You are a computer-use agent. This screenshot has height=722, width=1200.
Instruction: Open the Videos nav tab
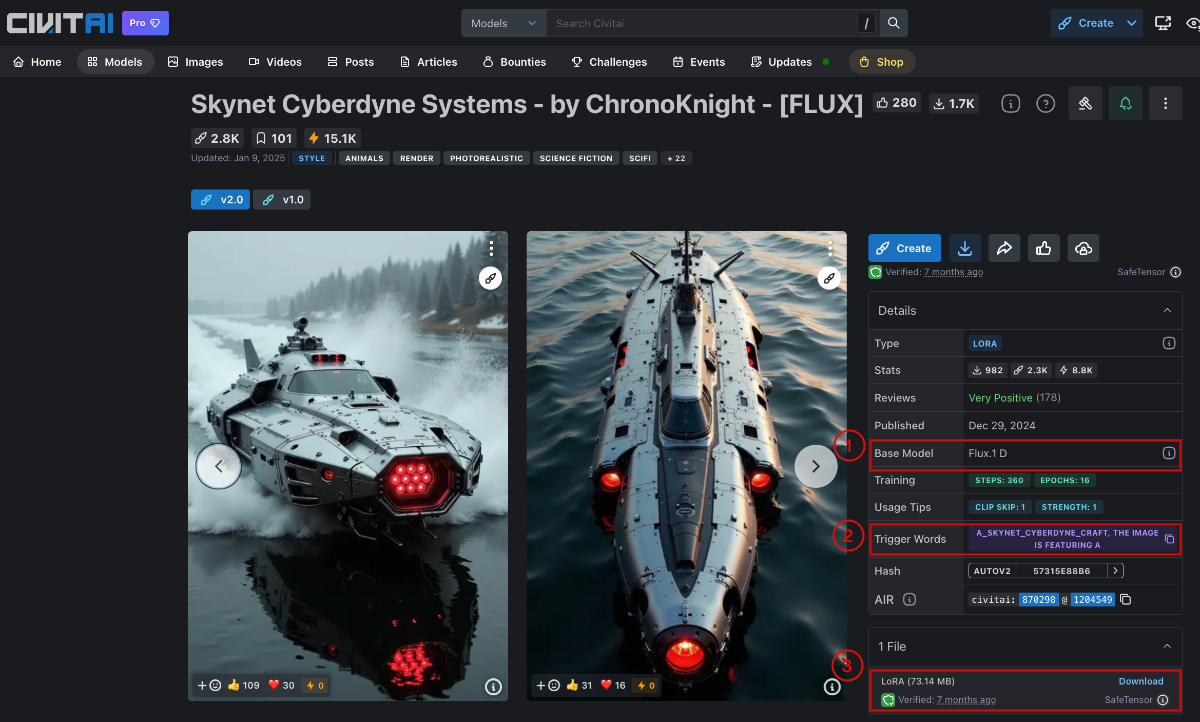[275, 62]
